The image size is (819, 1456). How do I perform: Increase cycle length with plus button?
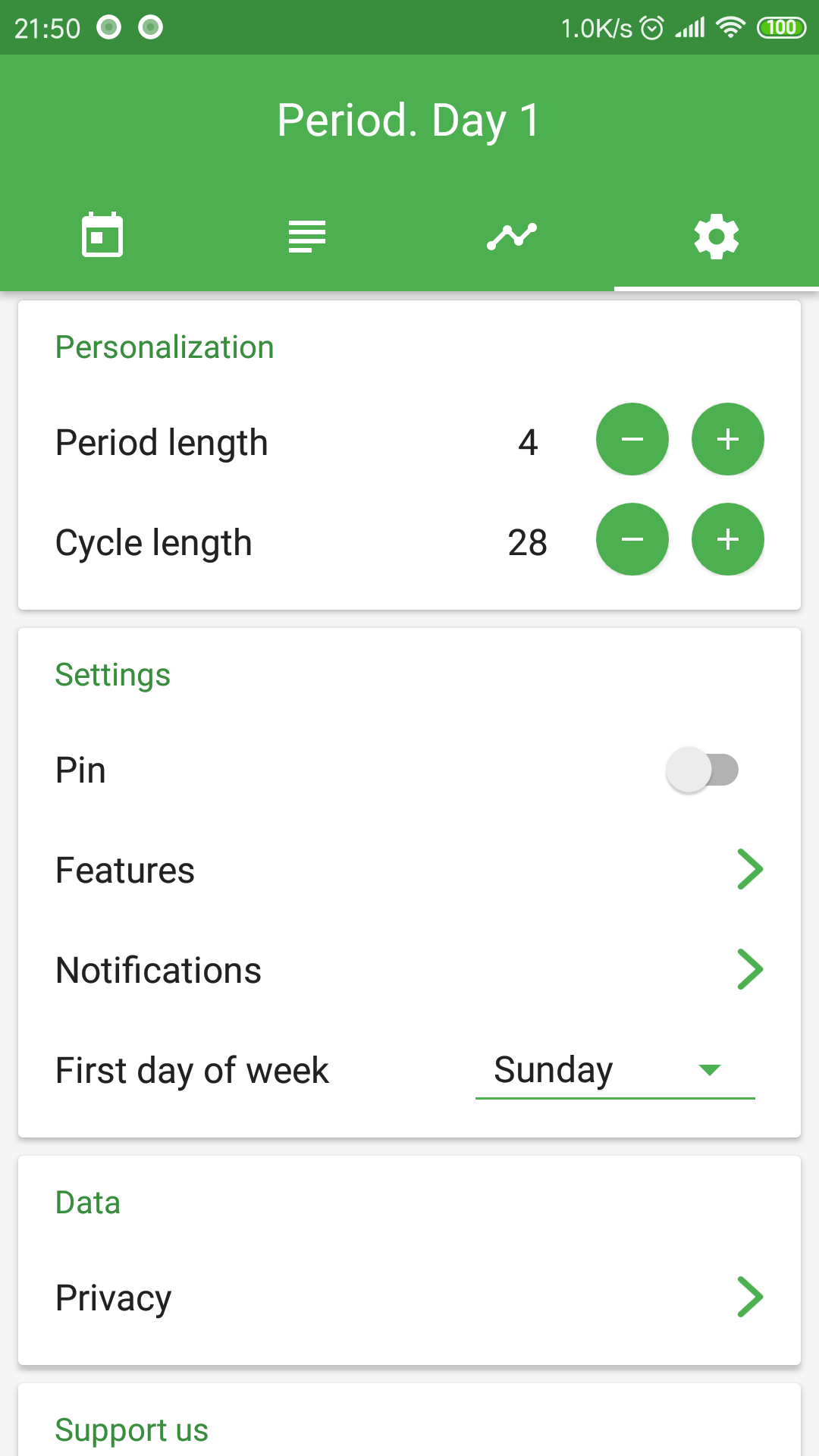(x=728, y=539)
